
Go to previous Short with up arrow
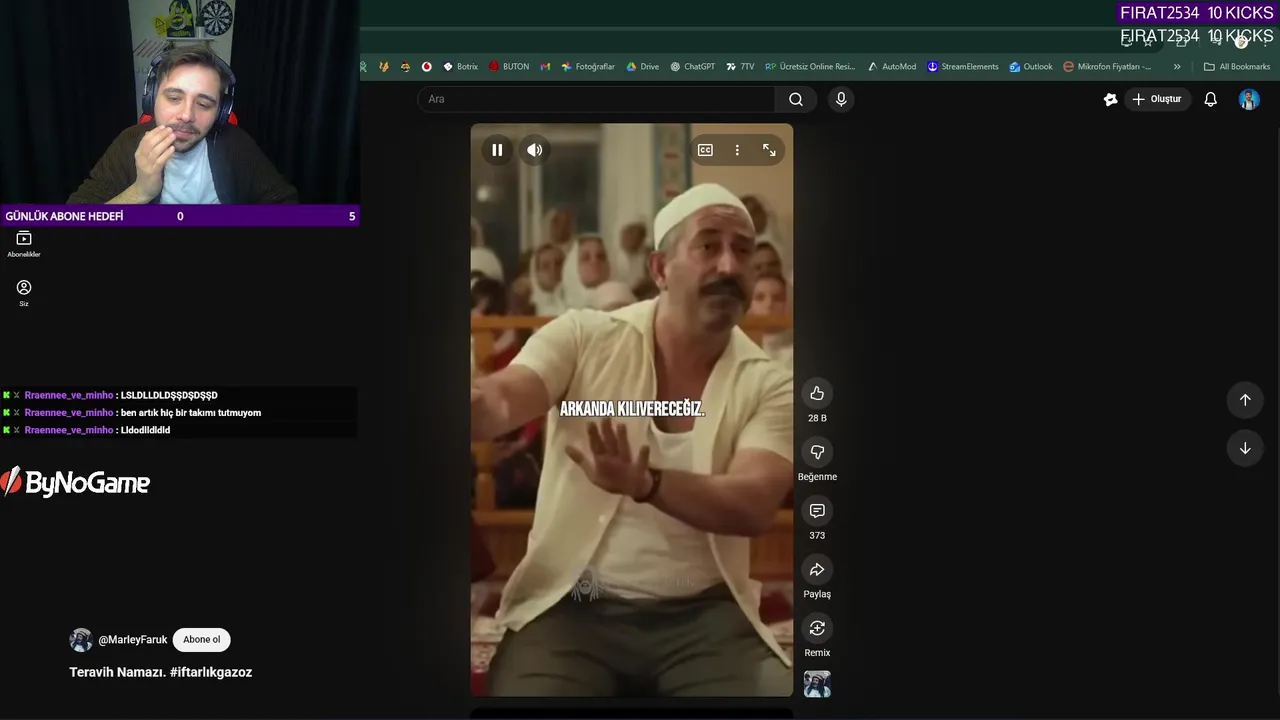(x=1245, y=400)
